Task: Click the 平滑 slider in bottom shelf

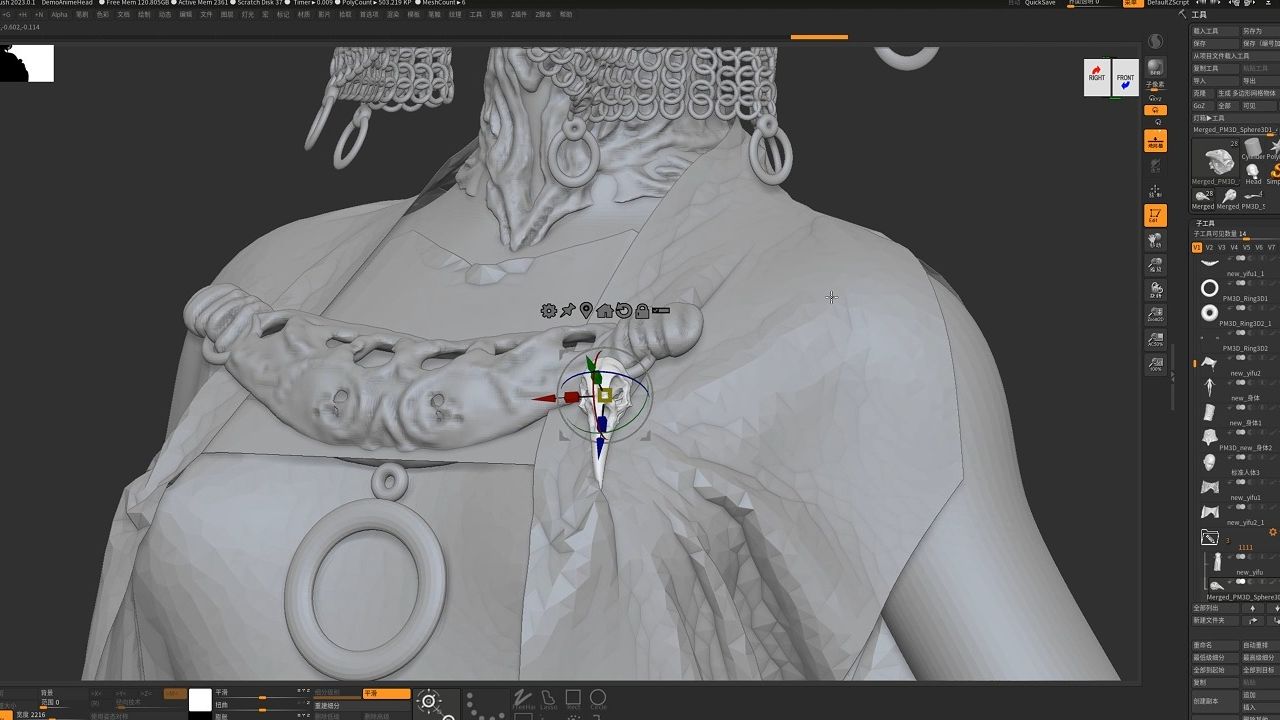Action: pos(262,693)
